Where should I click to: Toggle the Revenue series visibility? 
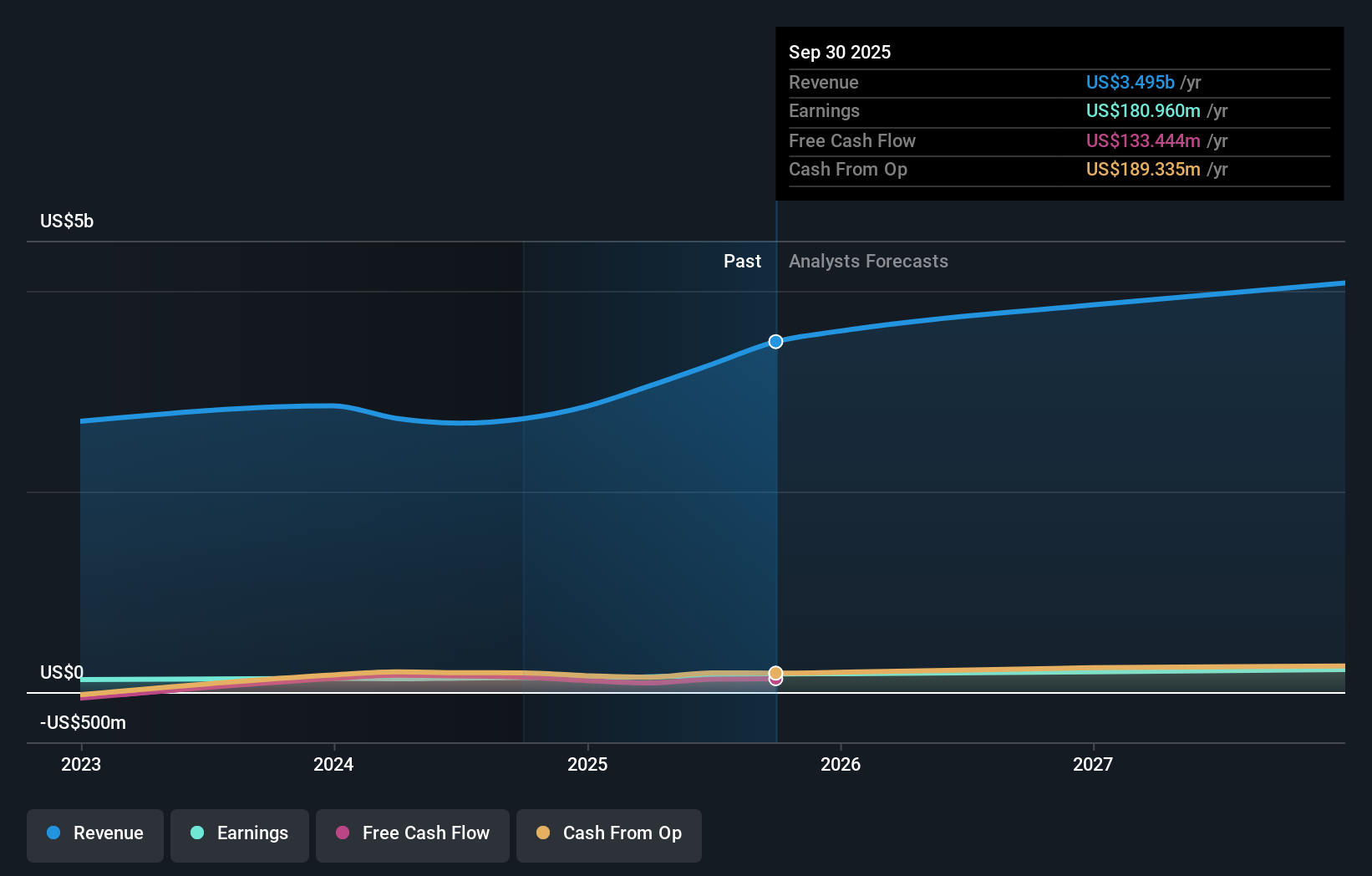click(94, 833)
